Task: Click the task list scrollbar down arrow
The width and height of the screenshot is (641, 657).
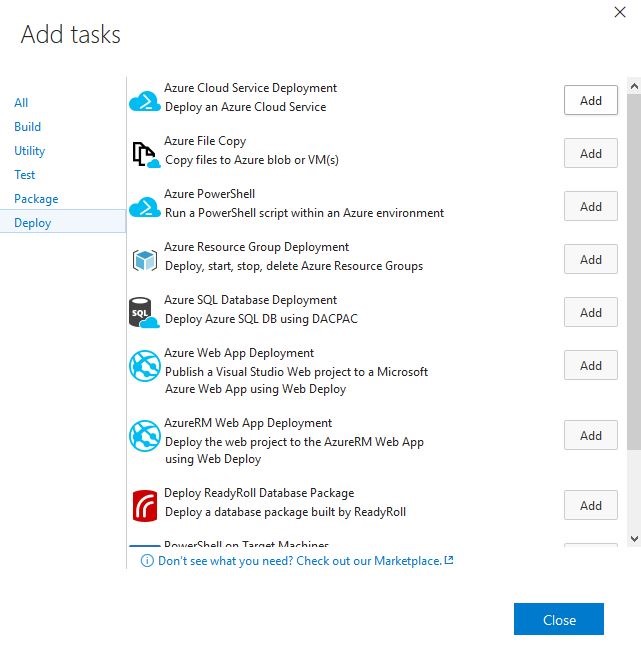Action: click(x=632, y=538)
